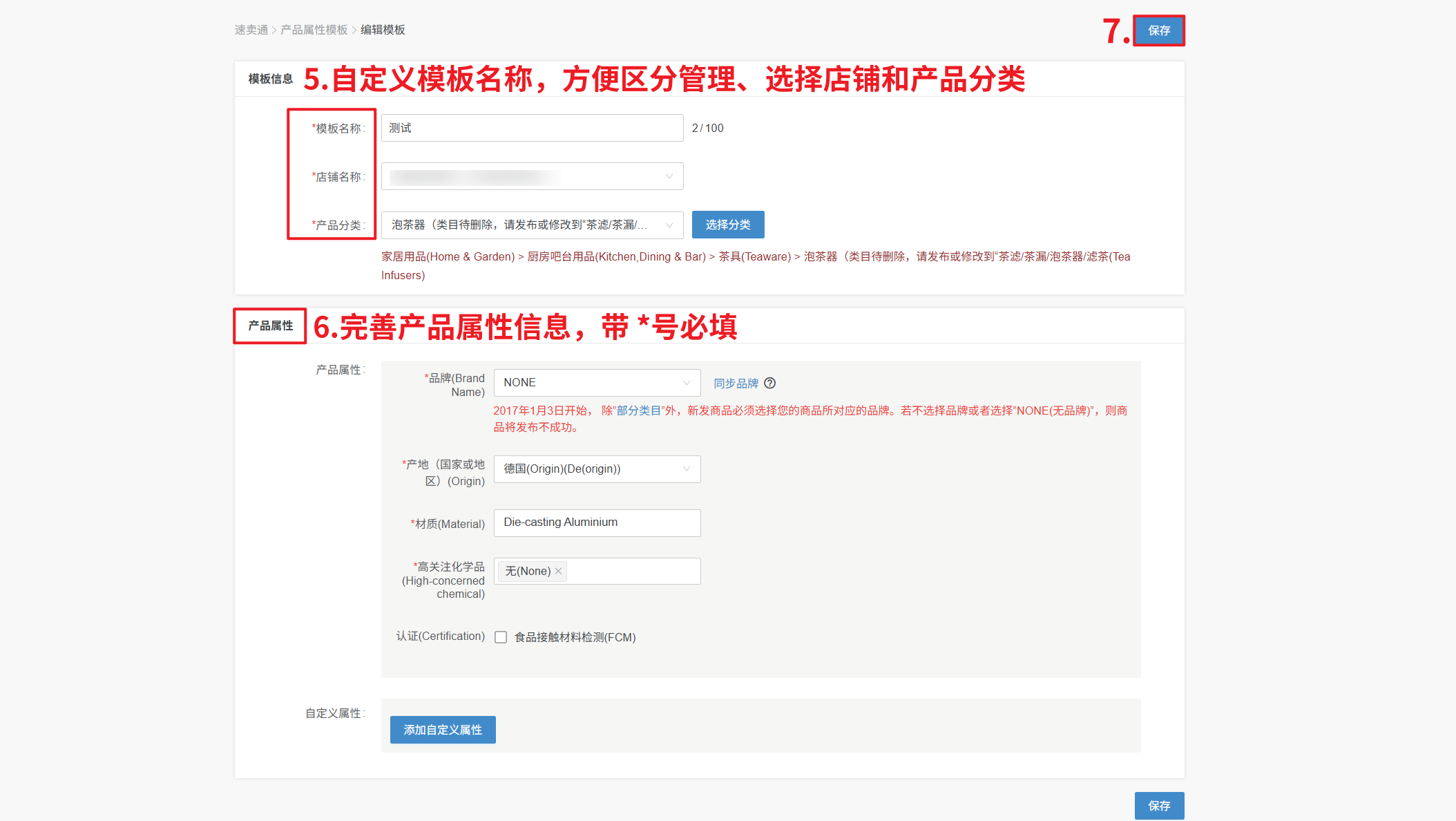Focus the 材质 Material input field
Image resolution: width=1456 pixels, height=821 pixels.
point(597,522)
